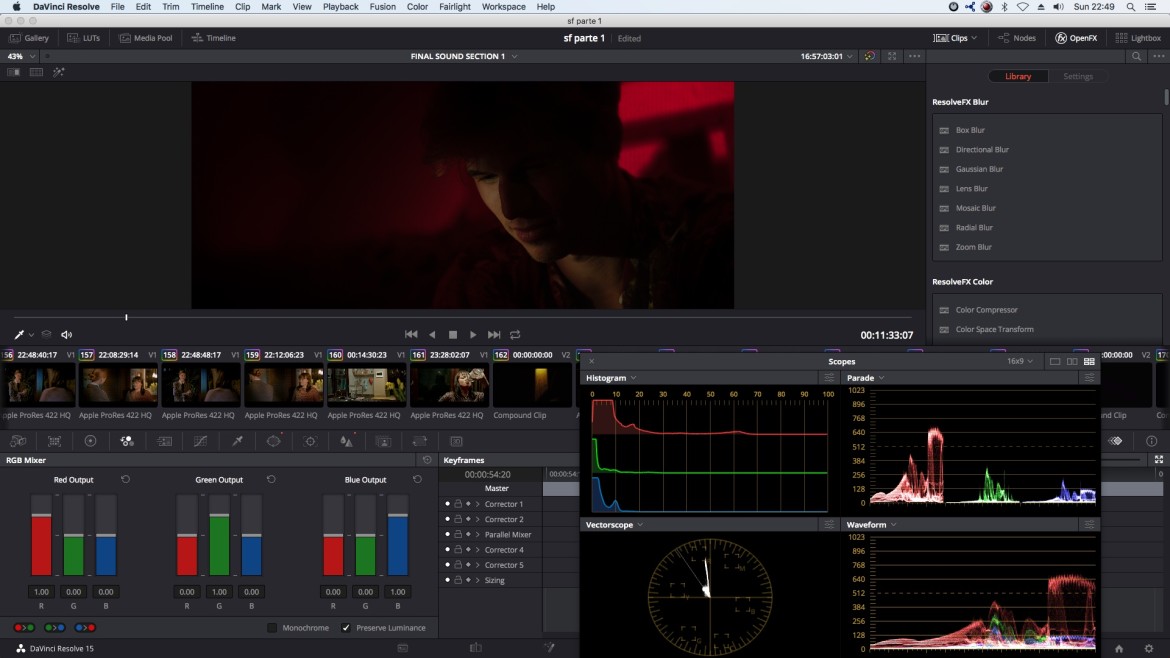Open the Playback menu
This screenshot has height=658, width=1170.
click(340, 7)
